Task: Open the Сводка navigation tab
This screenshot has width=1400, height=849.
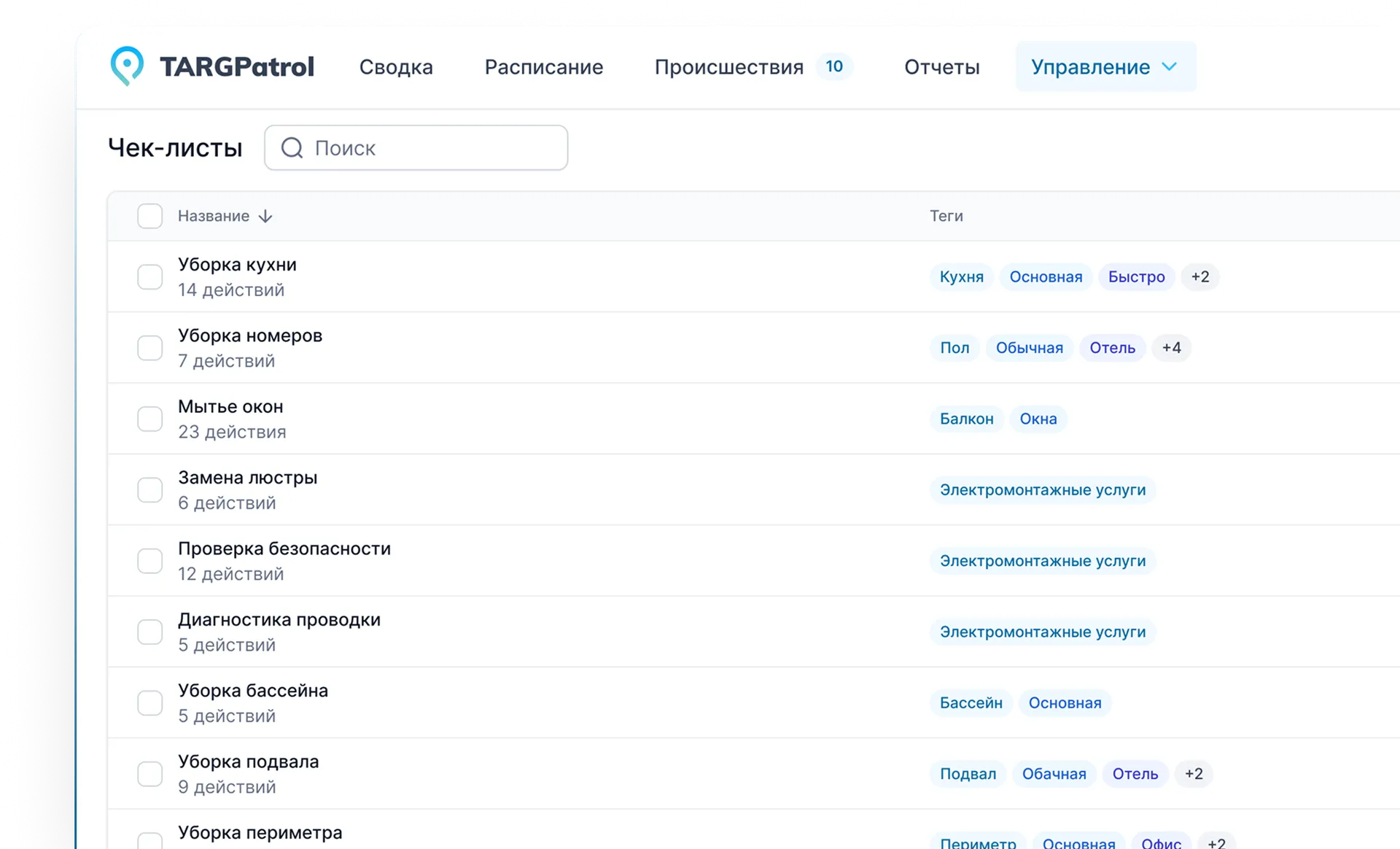Action: [x=396, y=67]
